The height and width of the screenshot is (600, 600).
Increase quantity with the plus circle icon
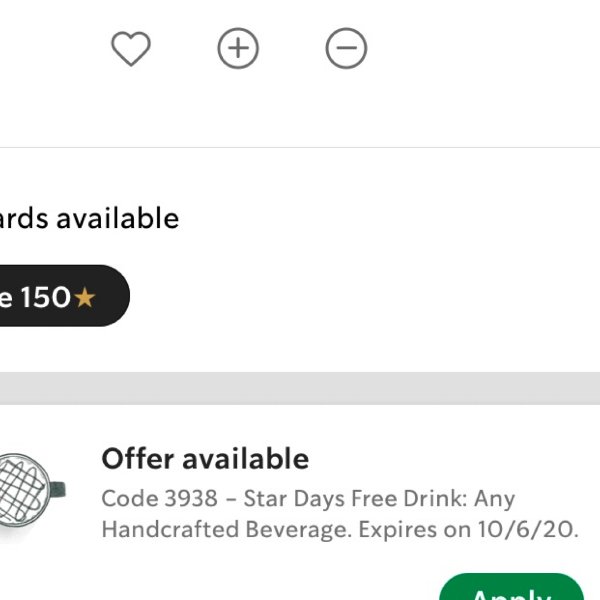[238, 48]
